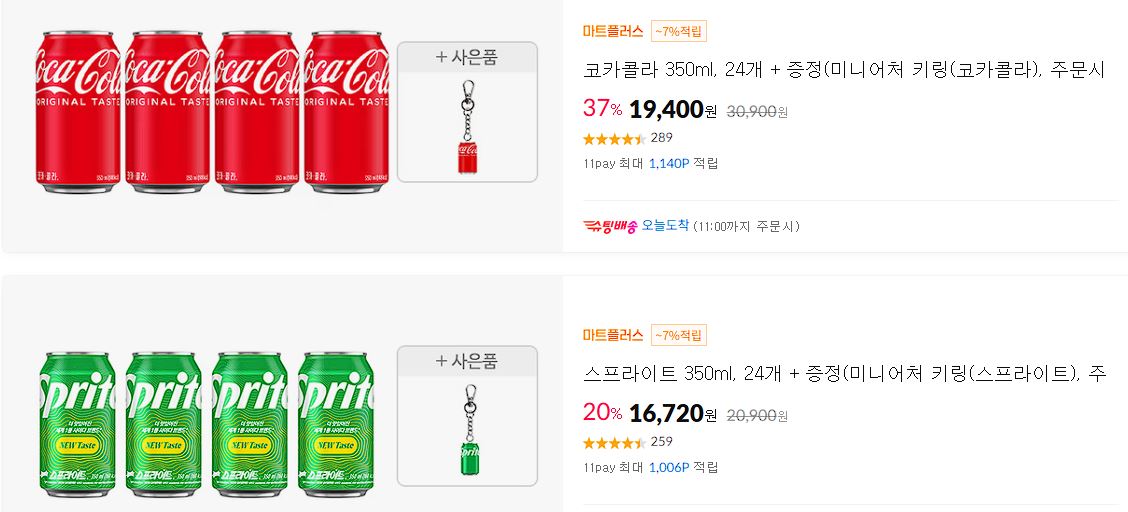View the Sprite keyring gift image

click(x=468, y=430)
